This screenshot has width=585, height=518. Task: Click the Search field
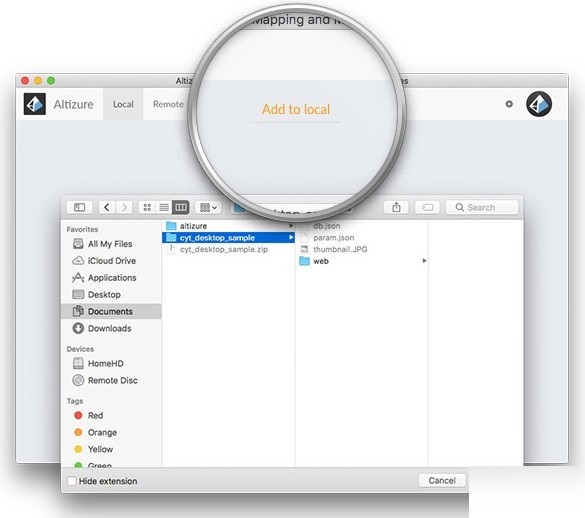click(x=482, y=207)
